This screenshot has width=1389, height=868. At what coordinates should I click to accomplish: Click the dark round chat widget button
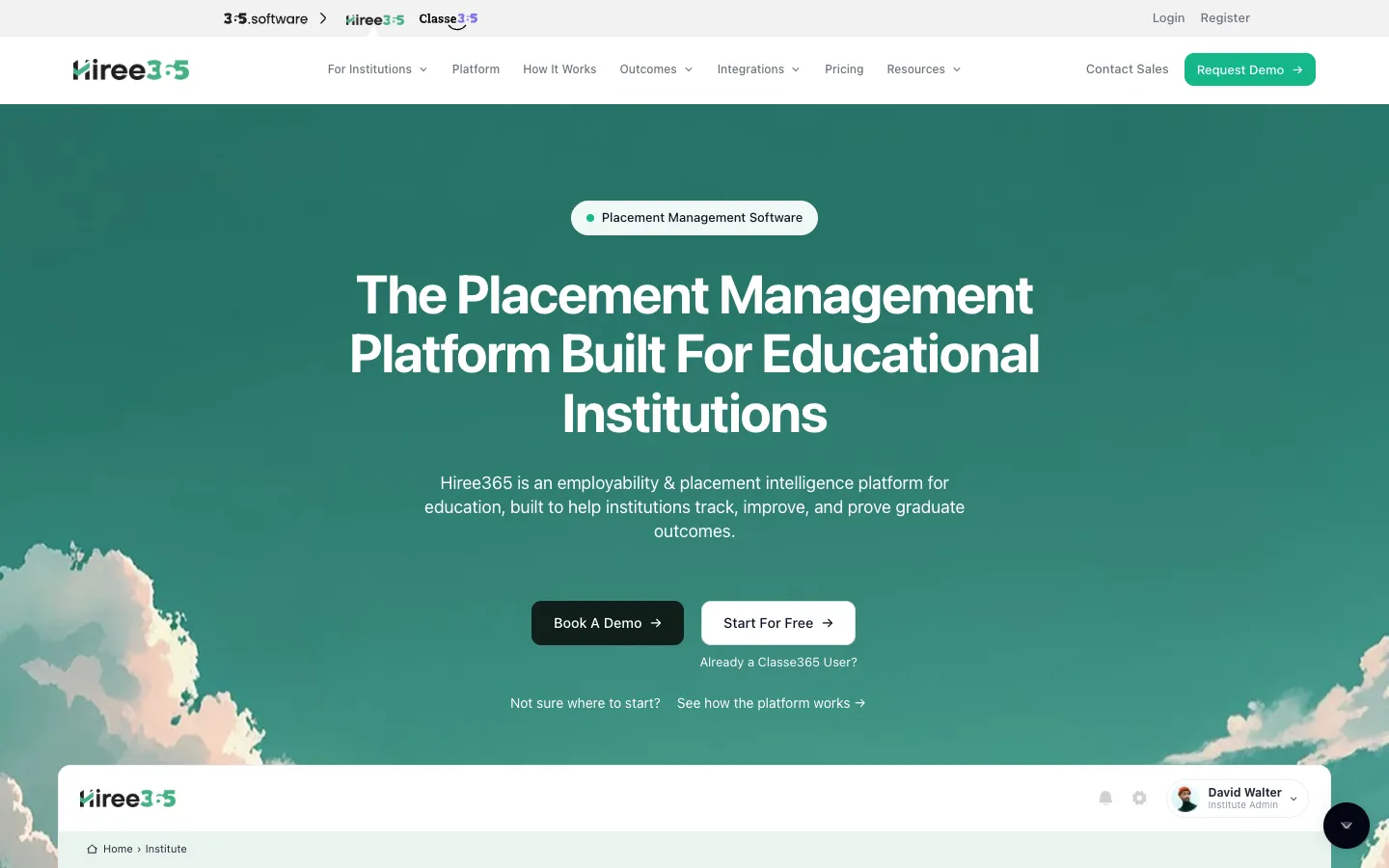(1347, 826)
